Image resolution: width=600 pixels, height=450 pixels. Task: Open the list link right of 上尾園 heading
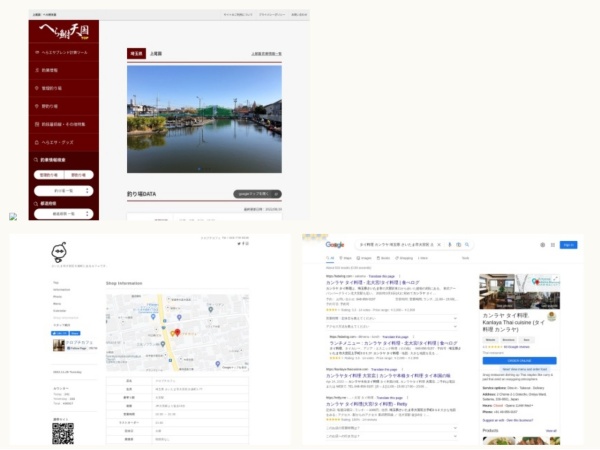click(266, 54)
